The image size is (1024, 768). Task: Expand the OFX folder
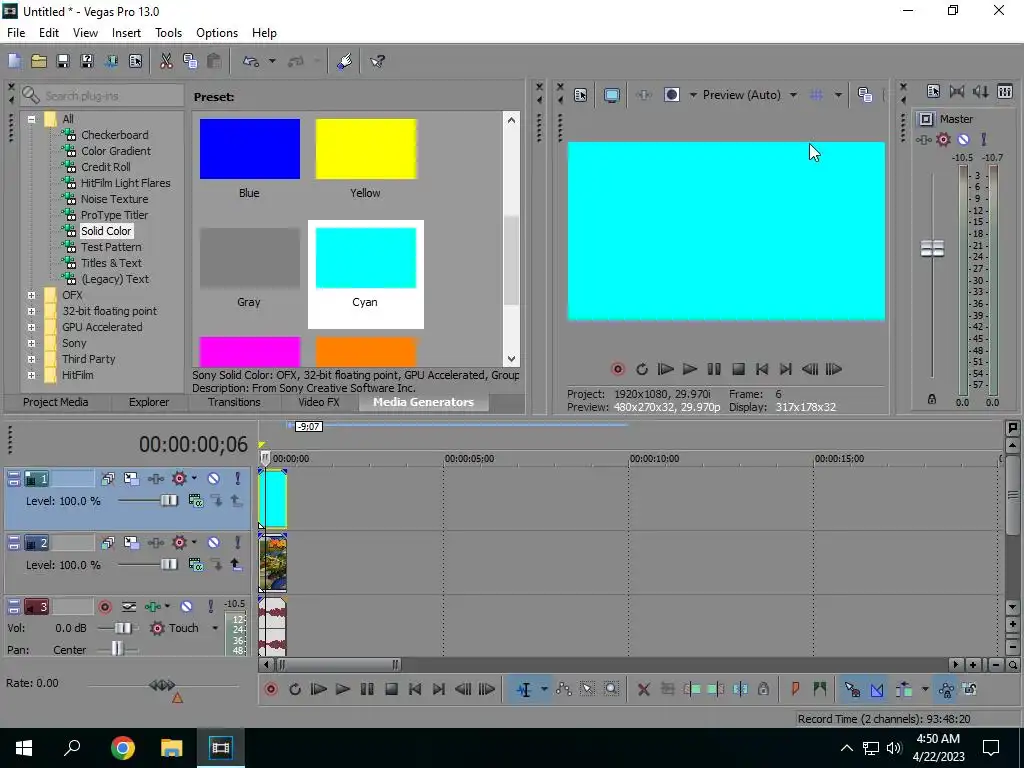click(x=31, y=295)
